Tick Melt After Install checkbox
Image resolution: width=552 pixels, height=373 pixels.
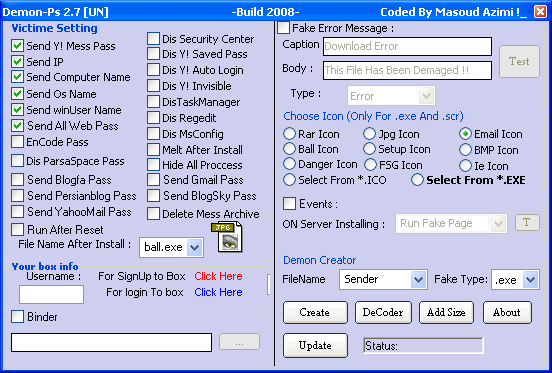click(153, 150)
